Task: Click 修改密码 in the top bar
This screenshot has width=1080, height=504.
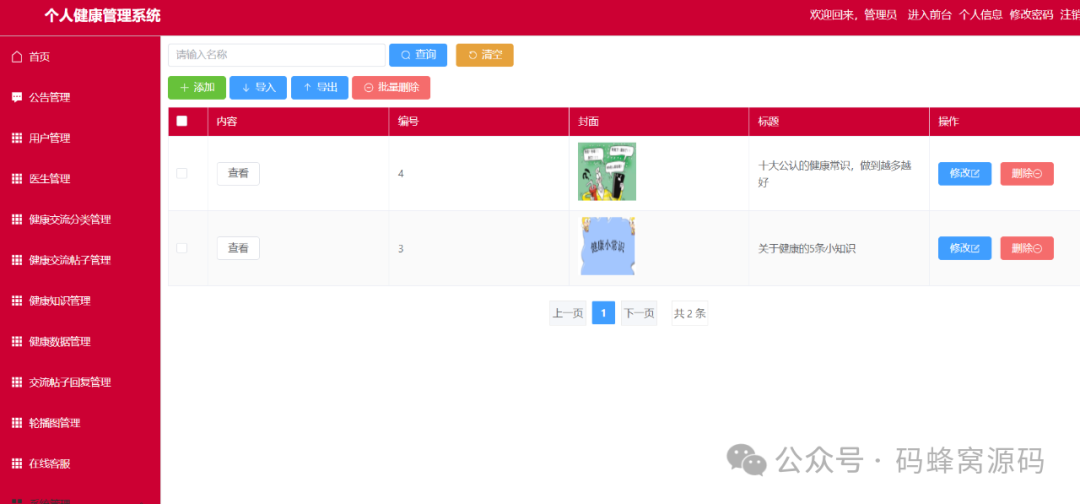Action: [x=1031, y=15]
